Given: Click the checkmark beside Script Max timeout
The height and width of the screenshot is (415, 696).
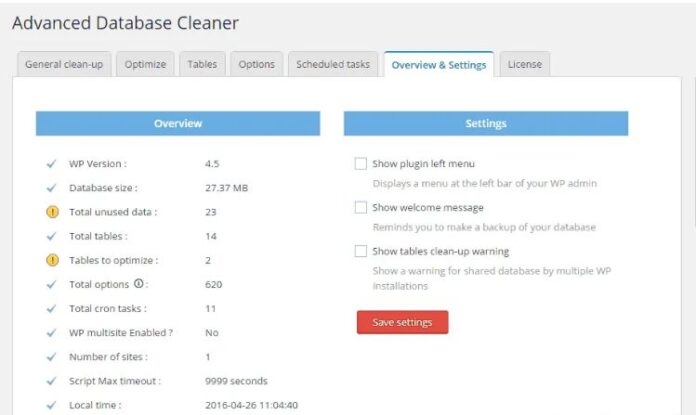Looking at the screenshot, I should click(x=51, y=381).
